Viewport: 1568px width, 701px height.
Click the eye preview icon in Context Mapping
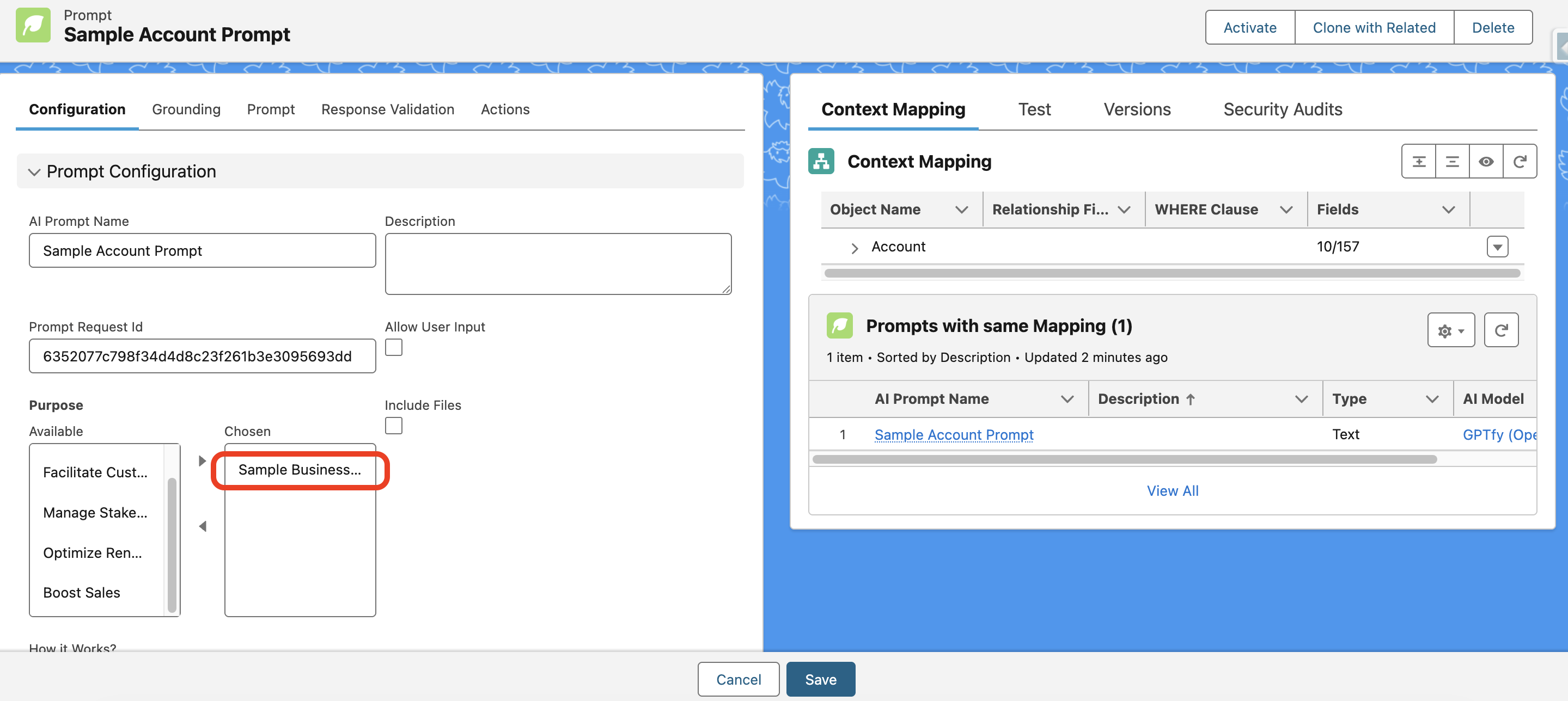tap(1486, 161)
